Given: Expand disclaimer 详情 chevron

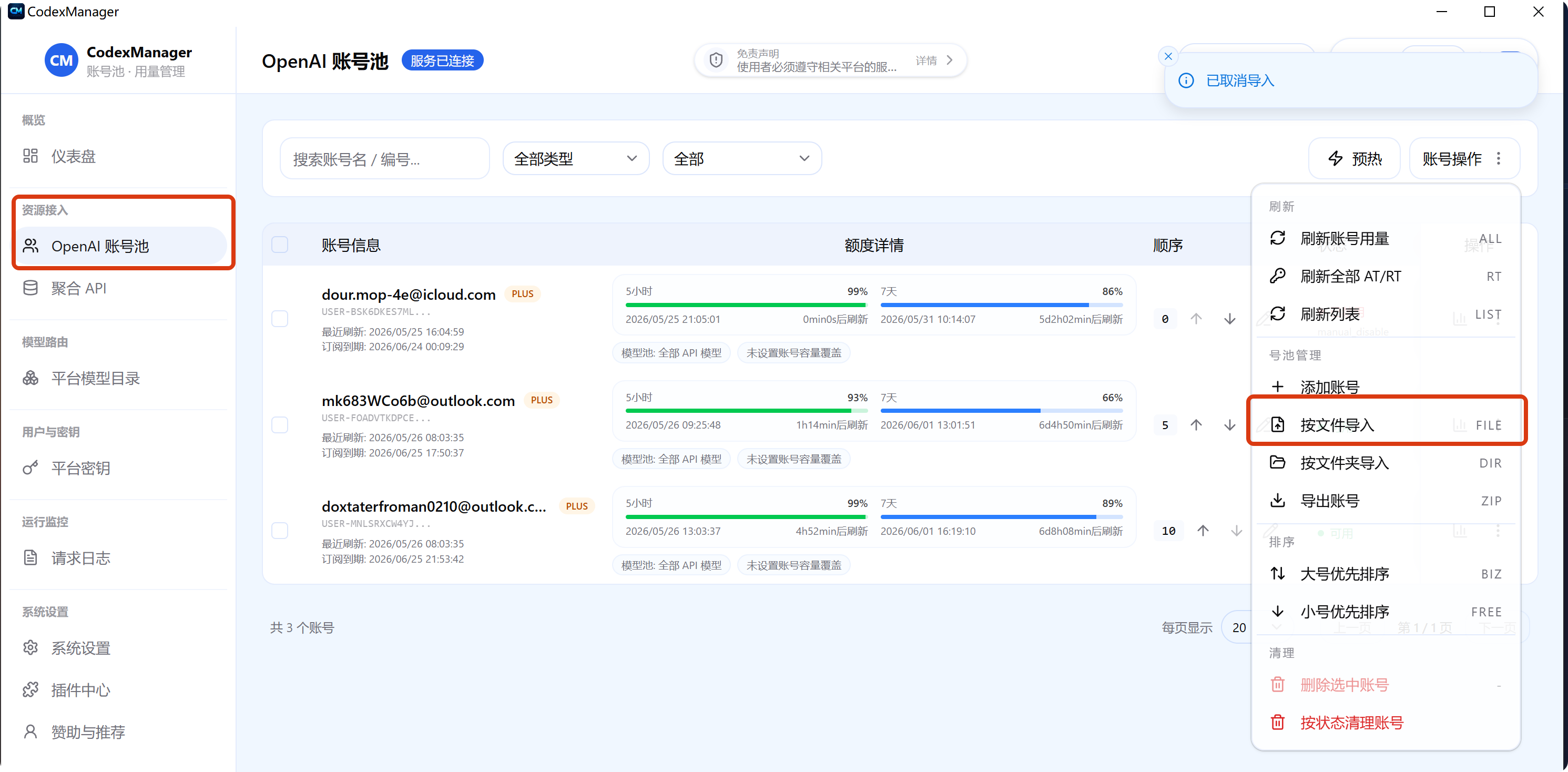Looking at the screenshot, I should pyautogui.click(x=949, y=60).
